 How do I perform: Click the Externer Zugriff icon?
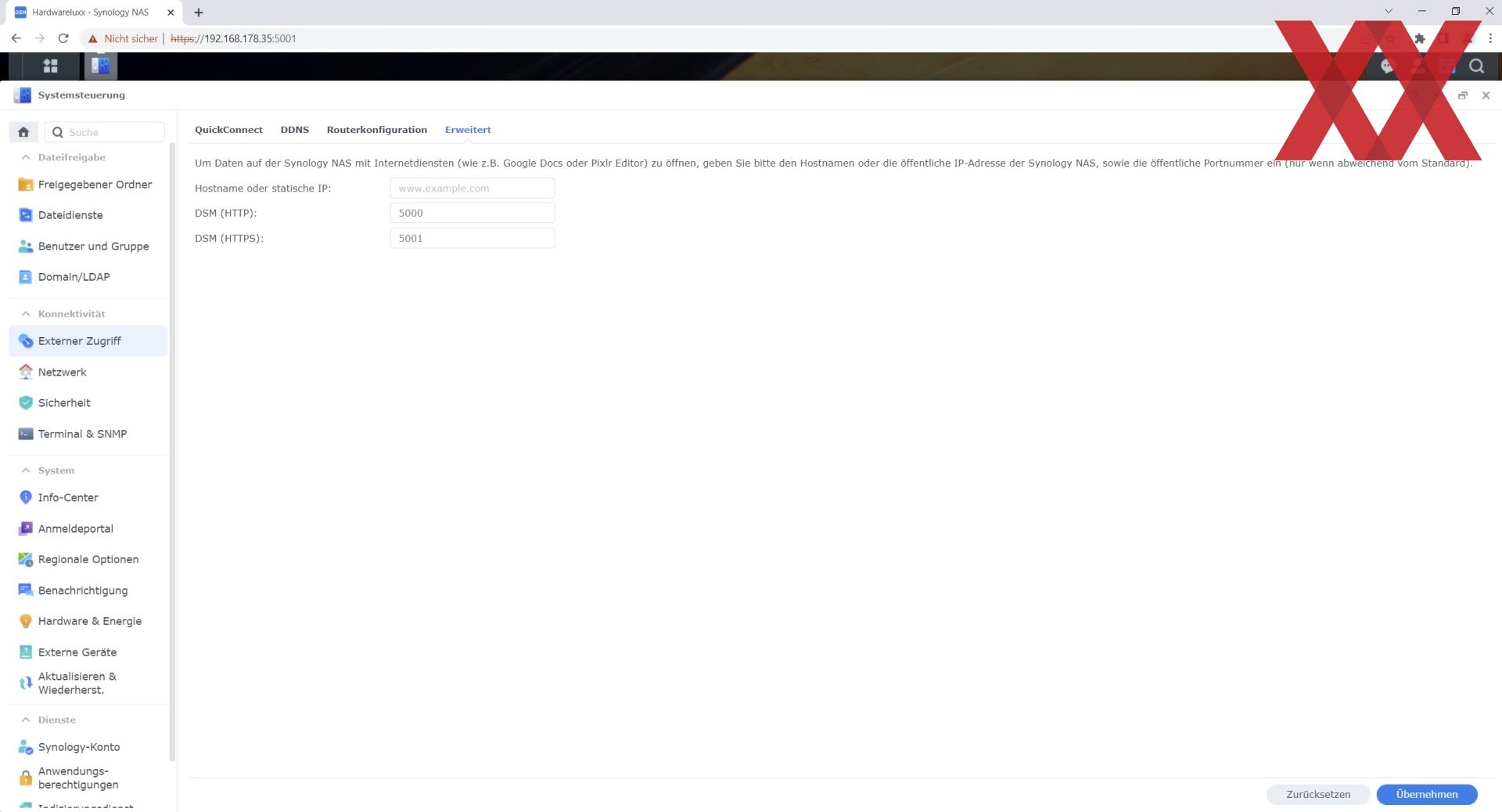pyautogui.click(x=26, y=341)
